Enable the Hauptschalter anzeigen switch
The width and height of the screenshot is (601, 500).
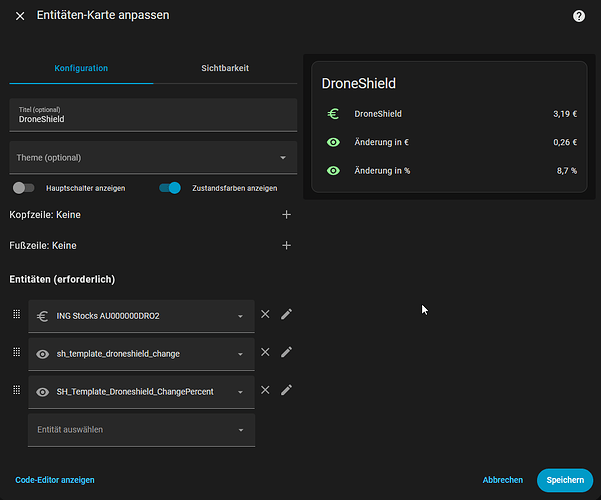[23, 188]
